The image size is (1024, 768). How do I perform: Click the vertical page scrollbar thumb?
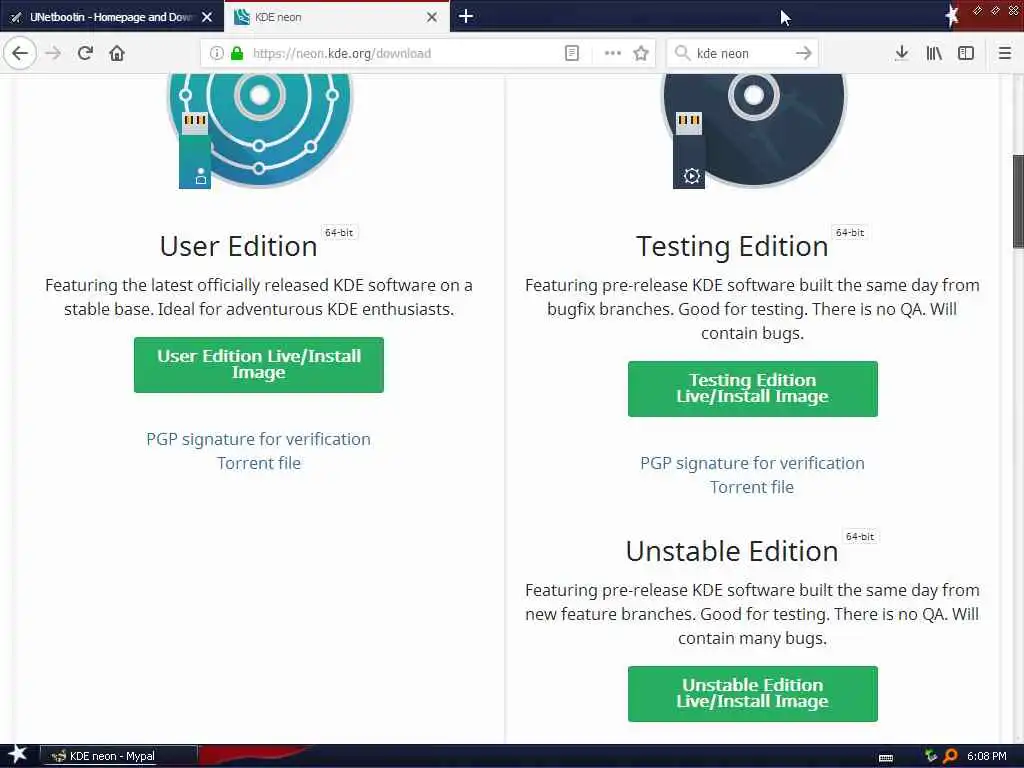pyautogui.click(x=1017, y=202)
